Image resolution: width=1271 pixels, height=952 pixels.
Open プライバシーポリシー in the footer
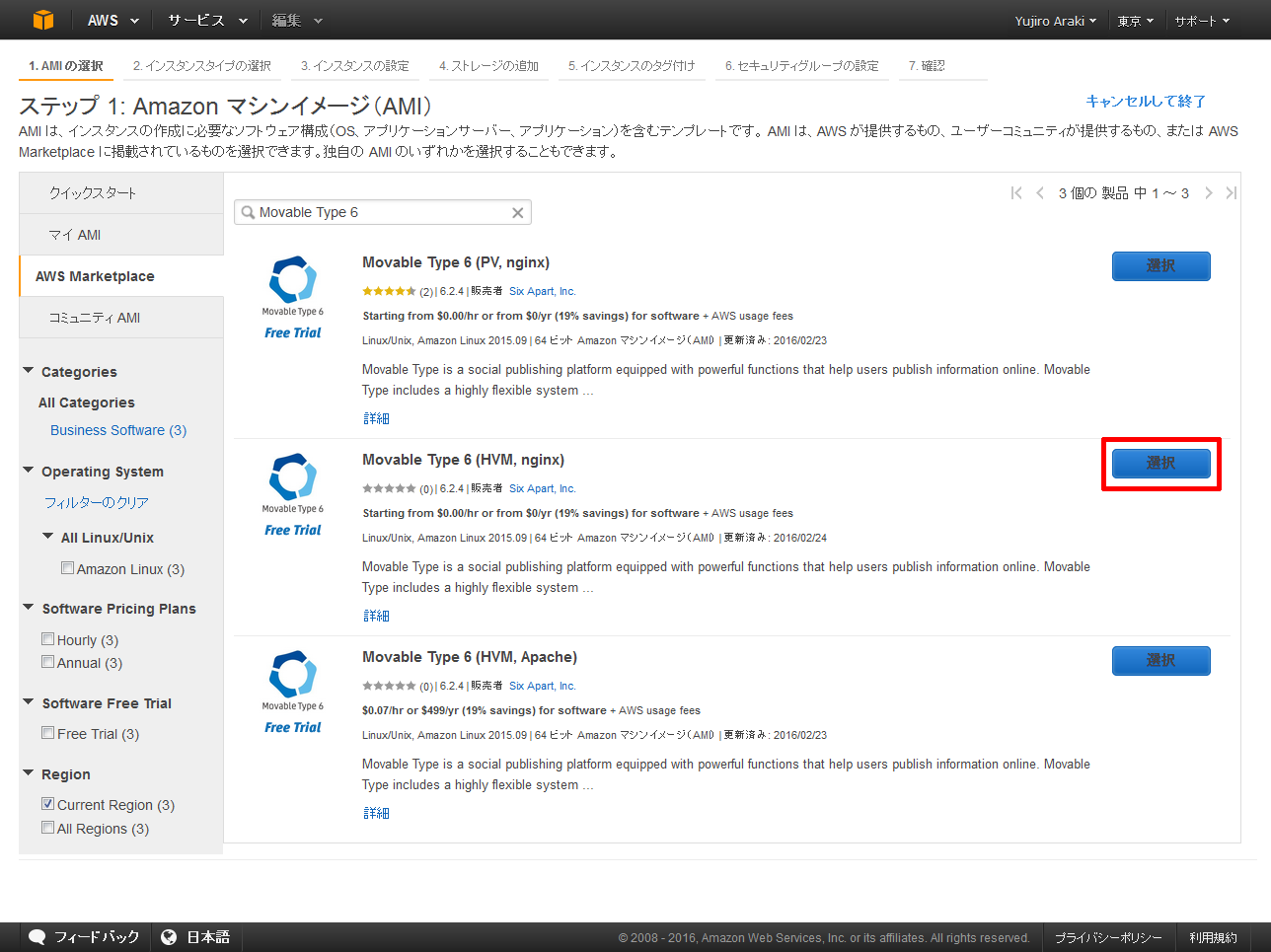point(1108,938)
